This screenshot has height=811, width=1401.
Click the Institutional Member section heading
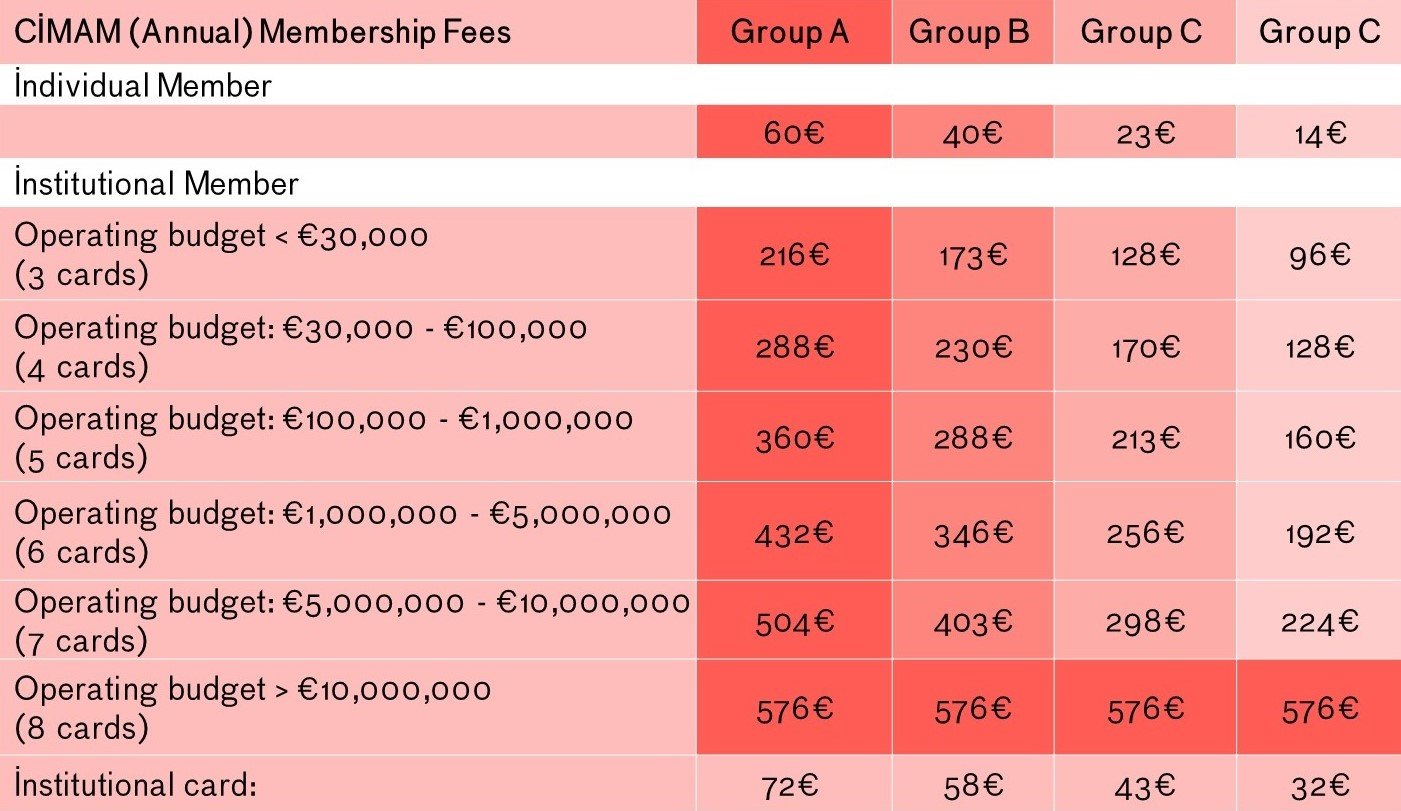click(156, 184)
